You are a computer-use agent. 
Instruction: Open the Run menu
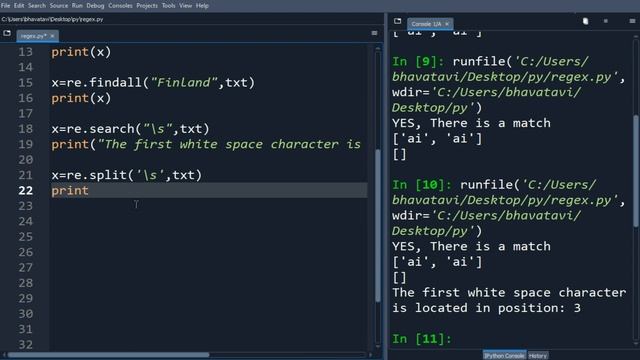point(77,6)
